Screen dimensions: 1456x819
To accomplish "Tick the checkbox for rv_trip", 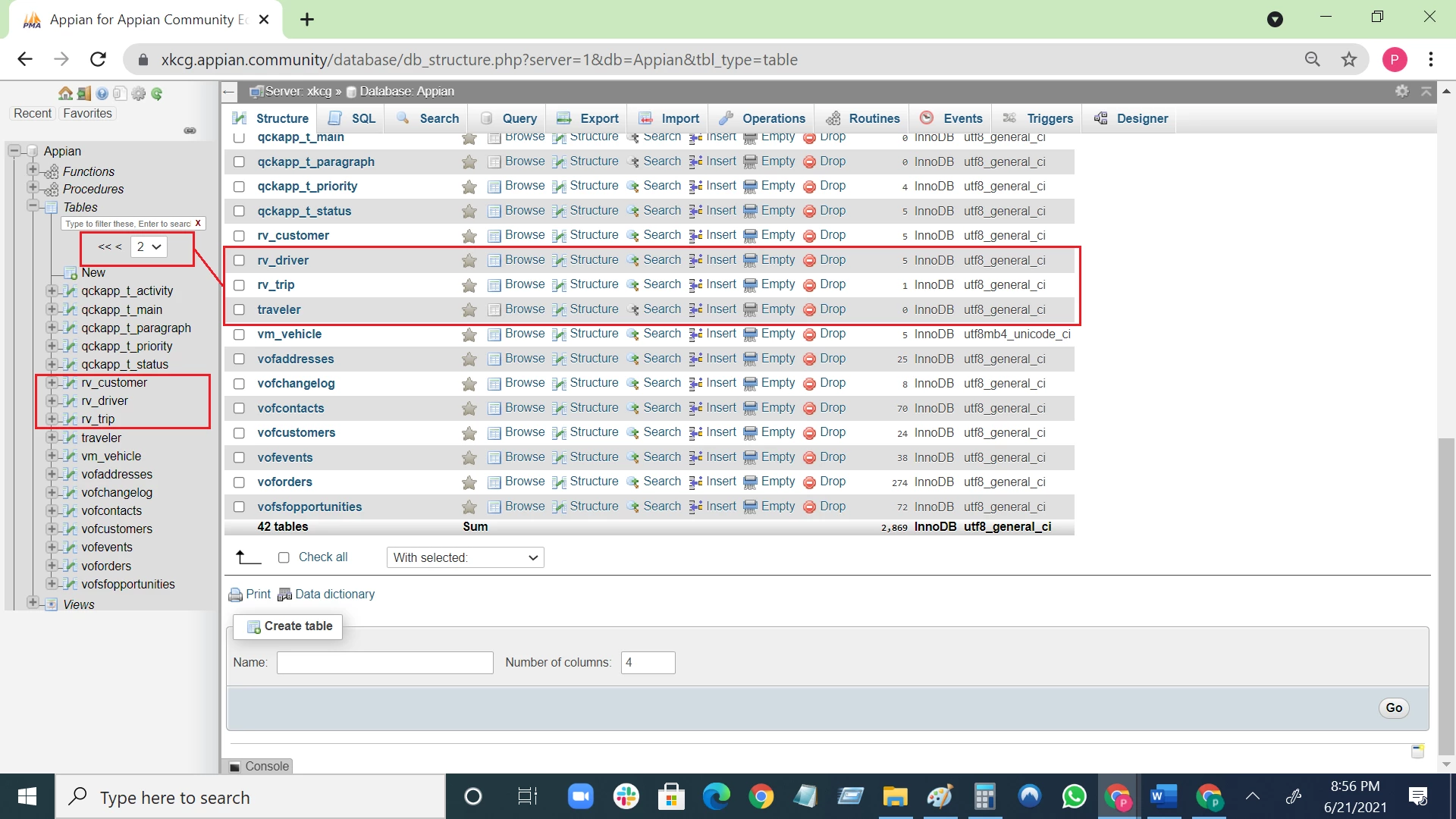I will 239,285.
